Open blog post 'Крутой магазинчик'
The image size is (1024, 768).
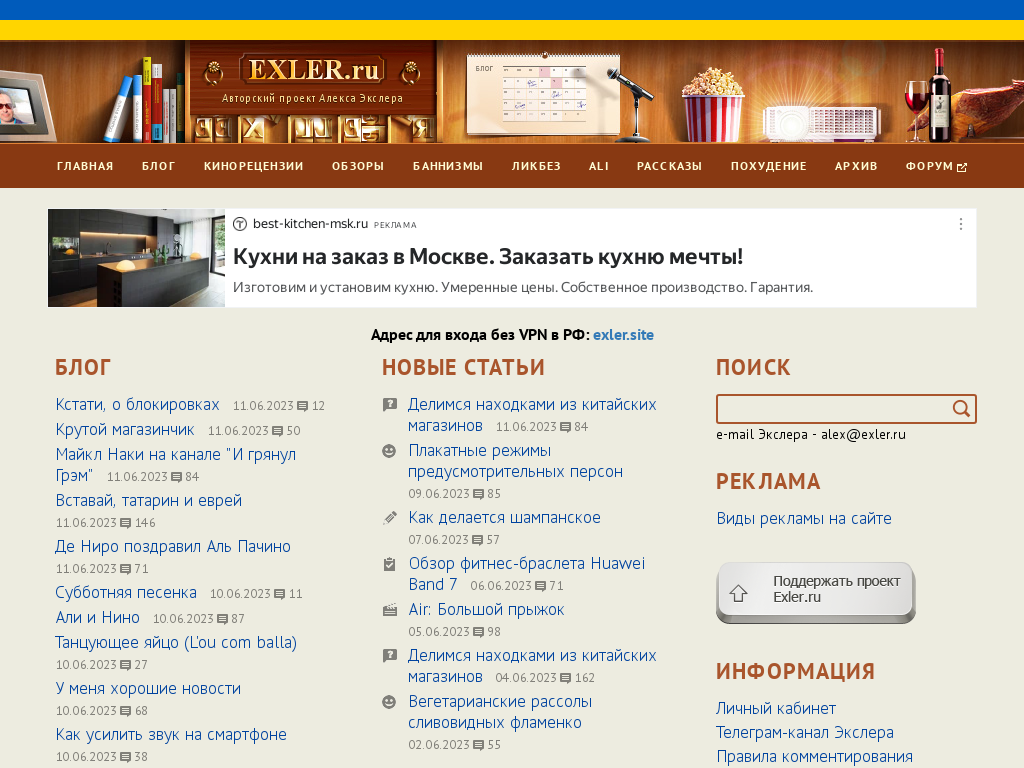point(125,430)
